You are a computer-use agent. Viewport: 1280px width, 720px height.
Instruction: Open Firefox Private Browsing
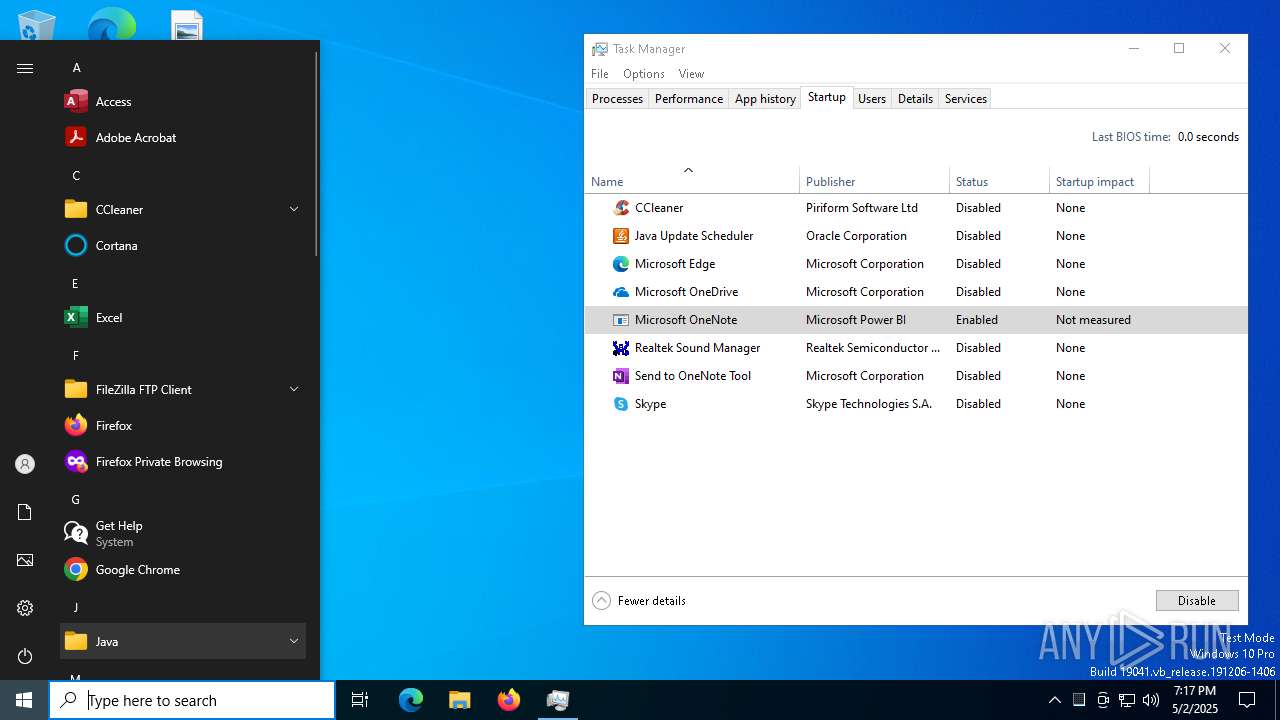coord(183,461)
